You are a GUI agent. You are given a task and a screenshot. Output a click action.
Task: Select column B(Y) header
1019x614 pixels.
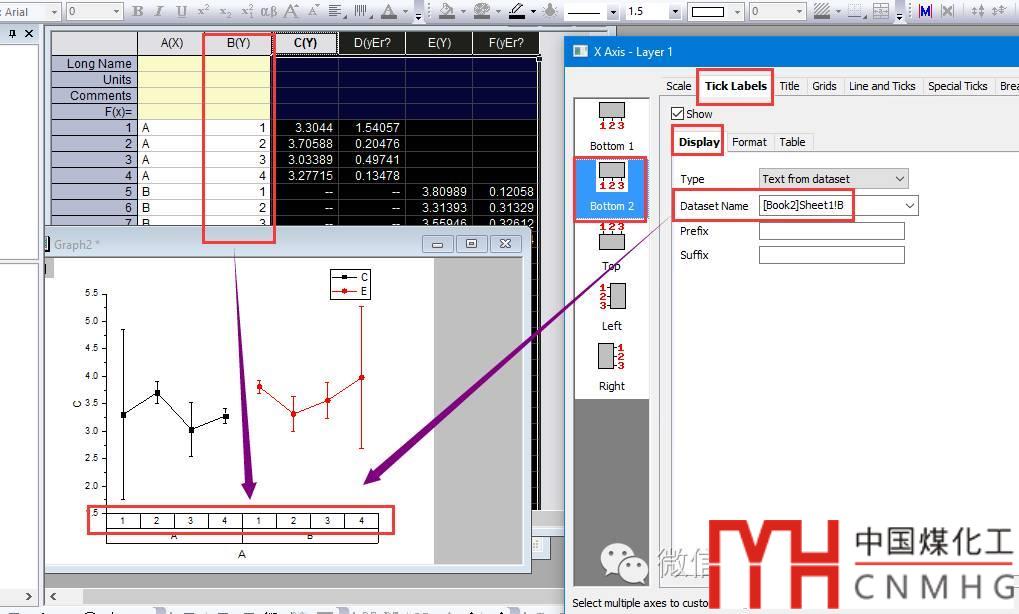pos(239,43)
